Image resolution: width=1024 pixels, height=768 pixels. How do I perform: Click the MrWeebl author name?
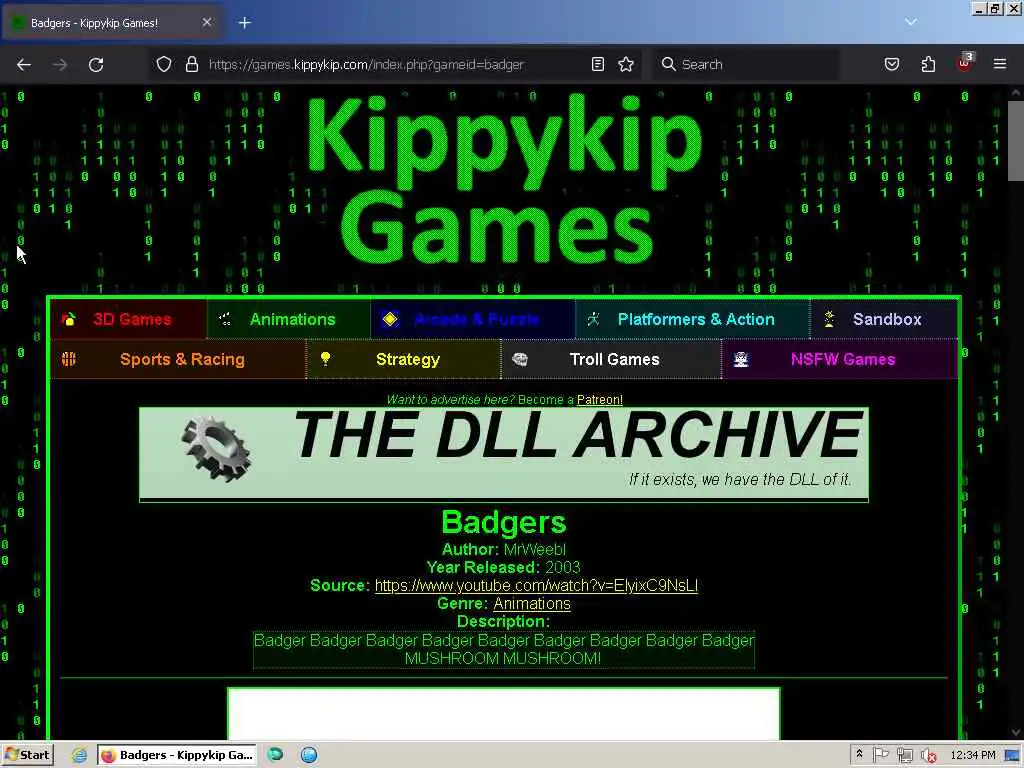tap(535, 550)
